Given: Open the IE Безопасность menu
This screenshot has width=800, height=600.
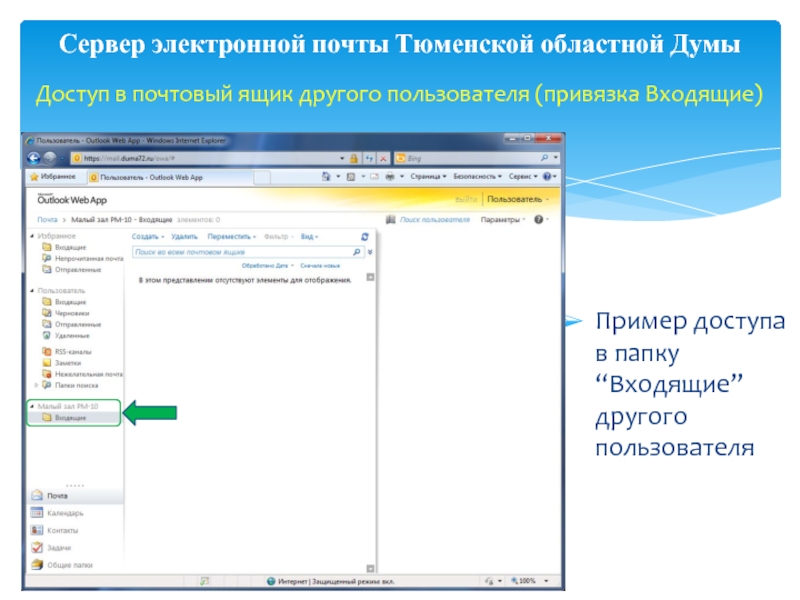Looking at the screenshot, I should coord(478,177).
